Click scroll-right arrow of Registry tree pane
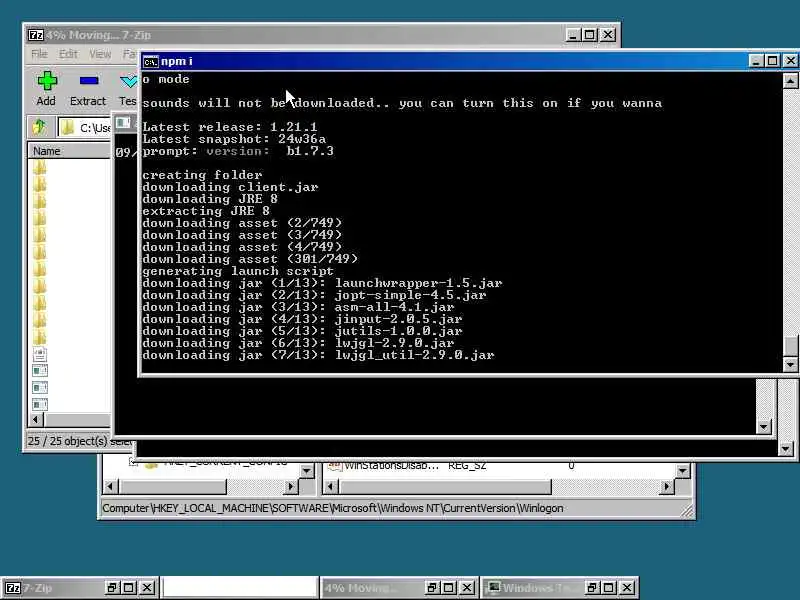Screen dimensions: 800x600 click(291, 487)
